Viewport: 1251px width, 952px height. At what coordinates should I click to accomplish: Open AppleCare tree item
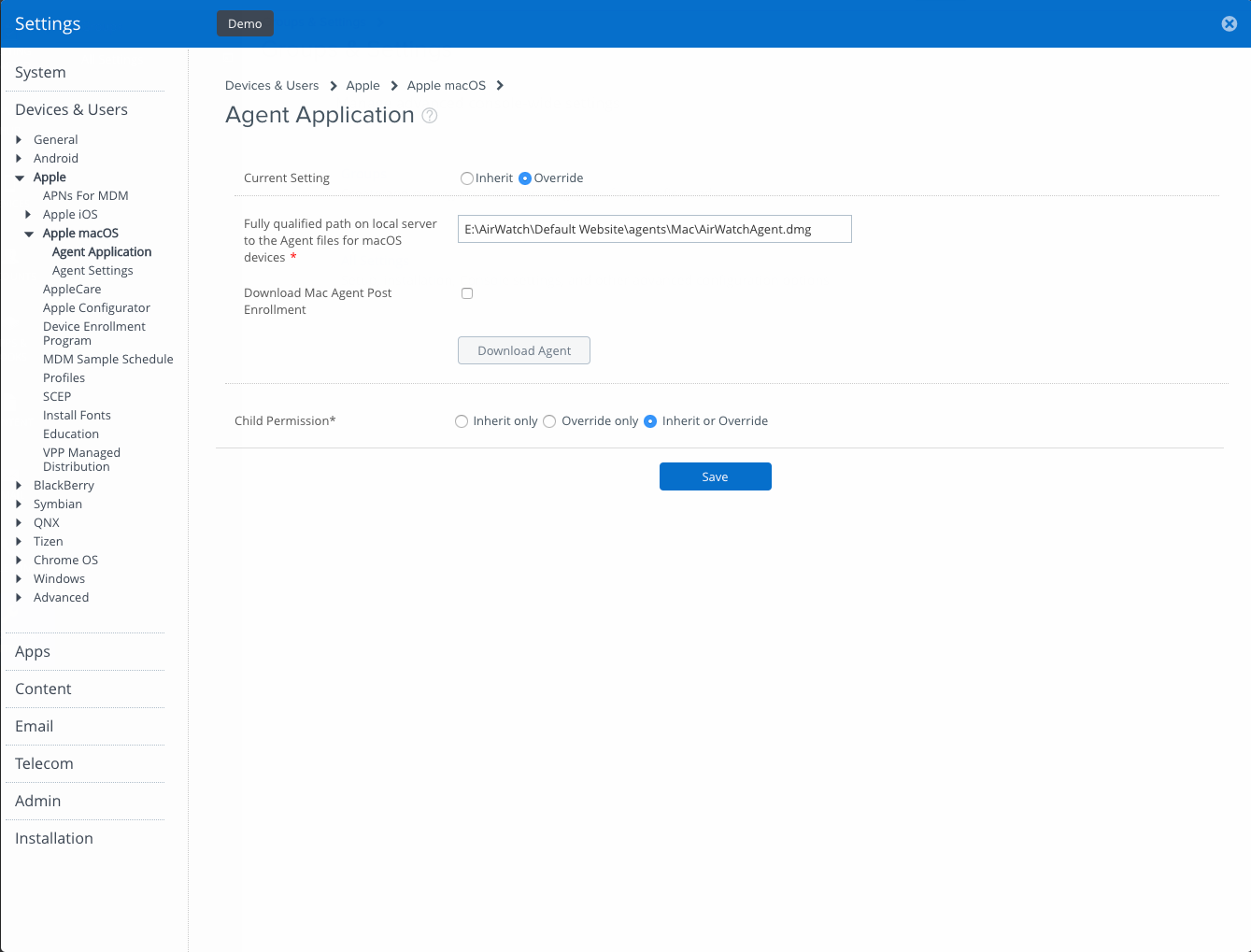tap(72, 290)
